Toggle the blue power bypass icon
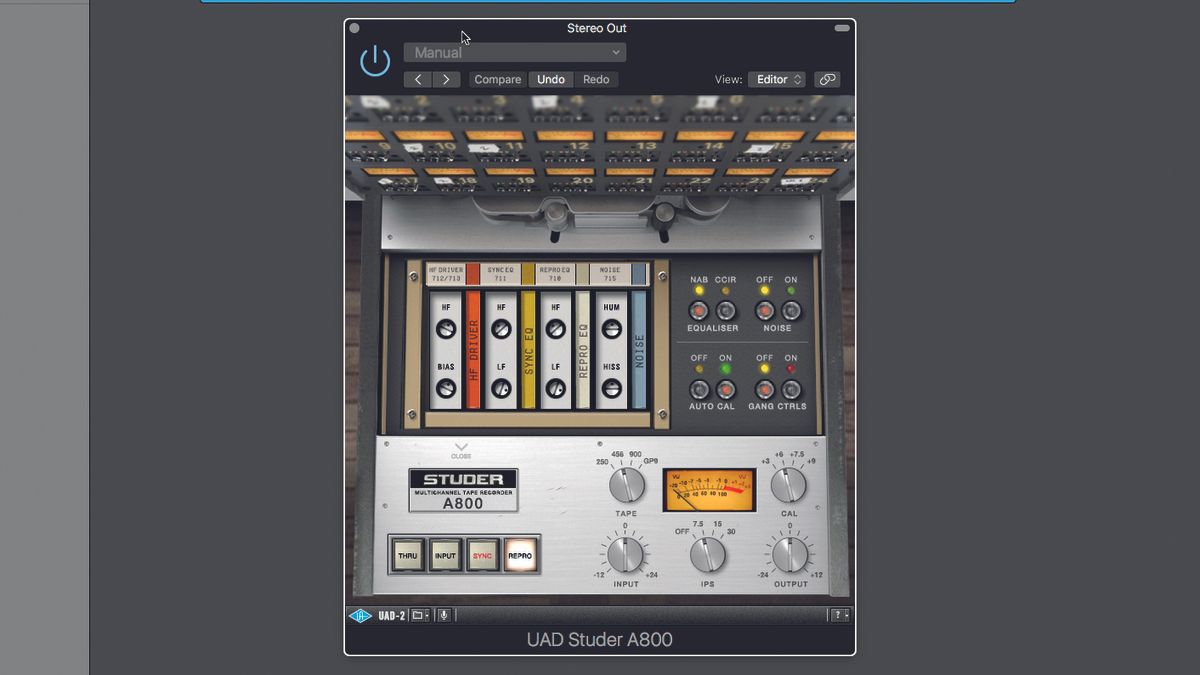 coord(375,59)
